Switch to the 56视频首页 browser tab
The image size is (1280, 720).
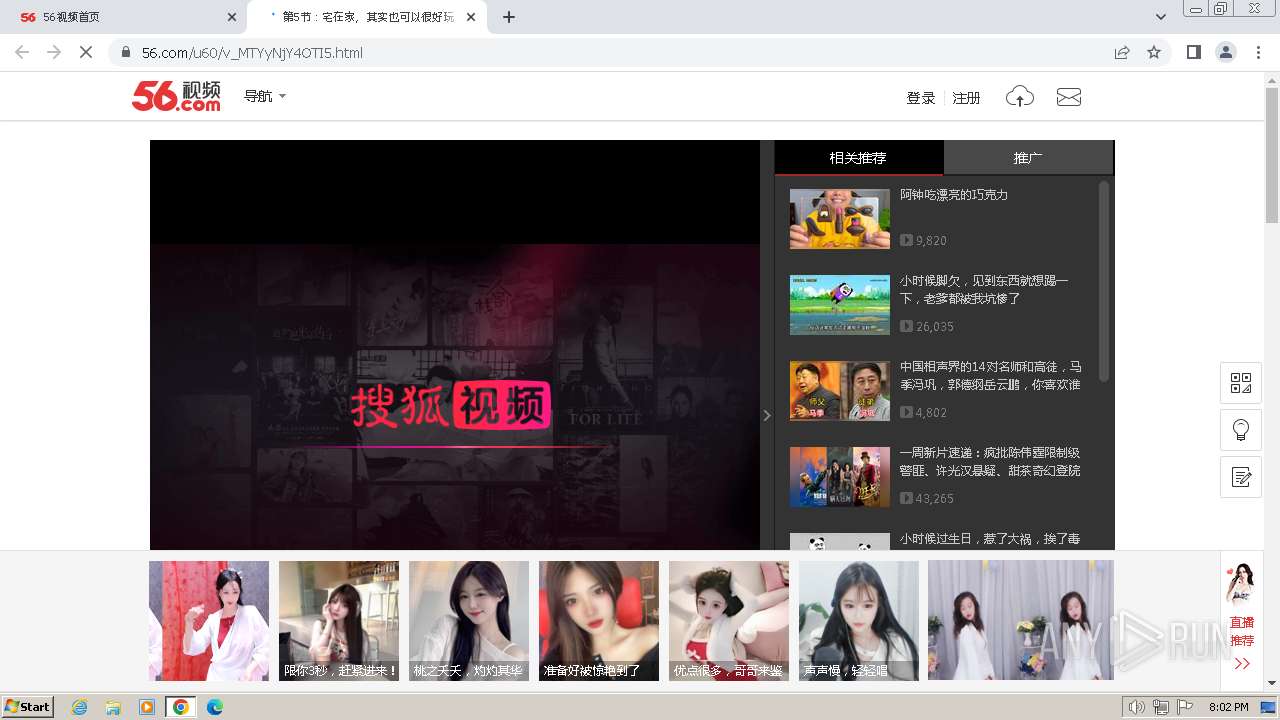pyautogui.click(x=125, y=17)
